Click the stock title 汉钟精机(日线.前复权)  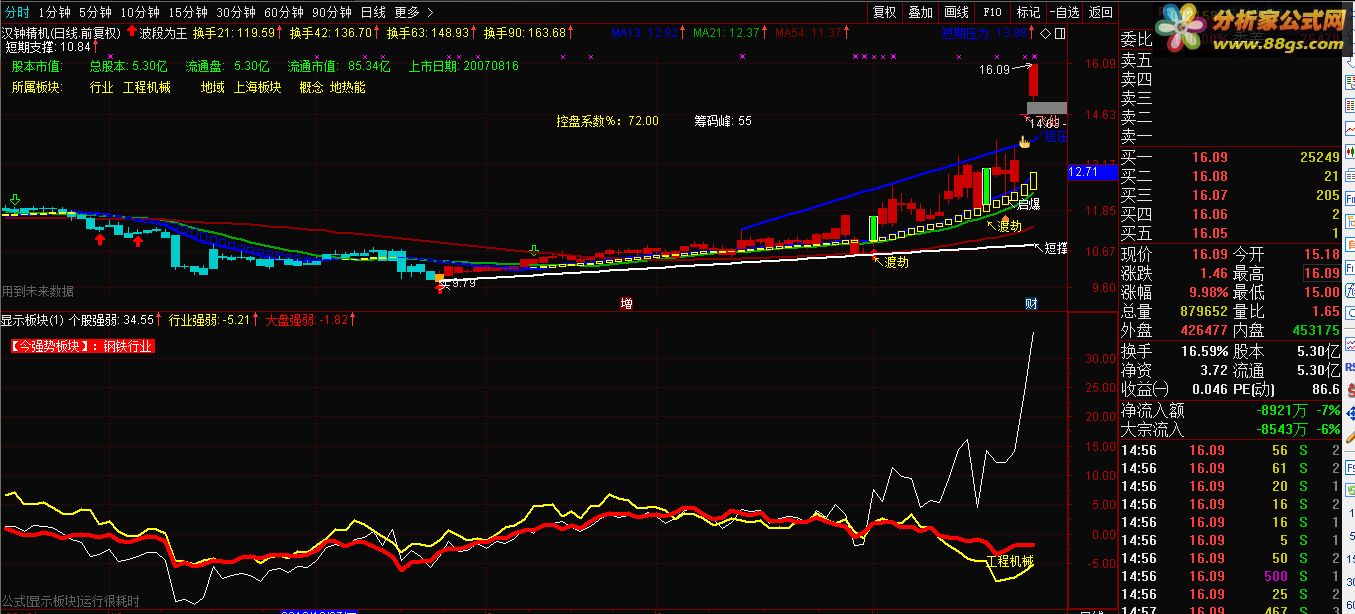[61, 33]
